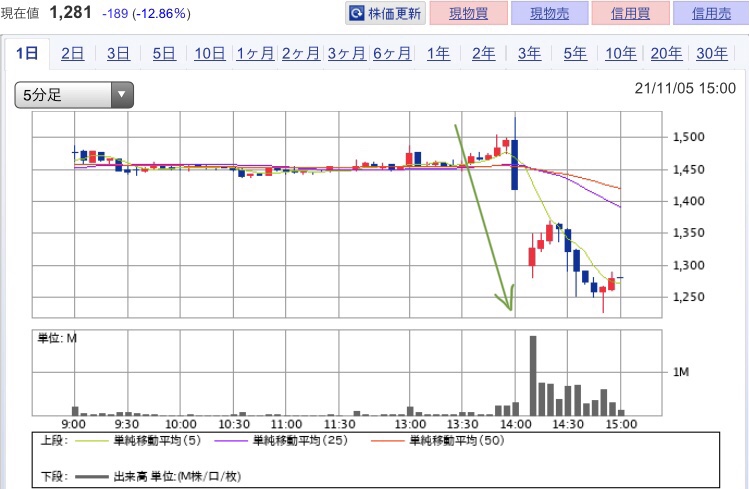Click the large blue candlestick at 14:00
749x489 pixels.
tap(514, 165)
